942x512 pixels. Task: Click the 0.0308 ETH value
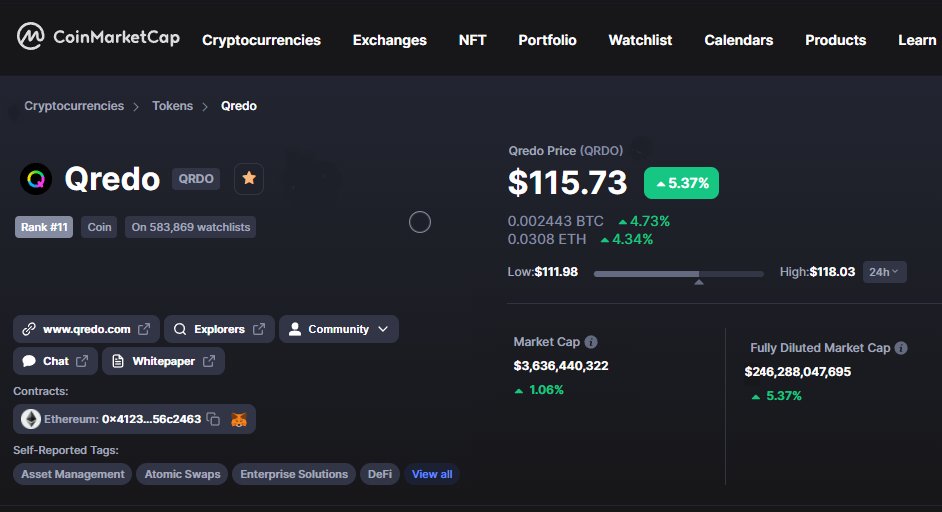[x=547, y=239]
